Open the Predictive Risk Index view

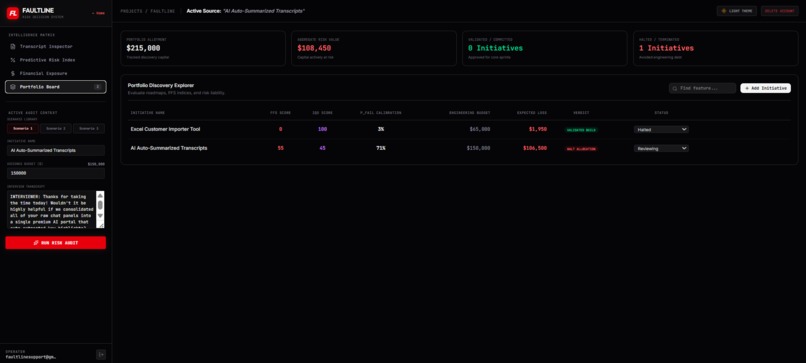56,60
